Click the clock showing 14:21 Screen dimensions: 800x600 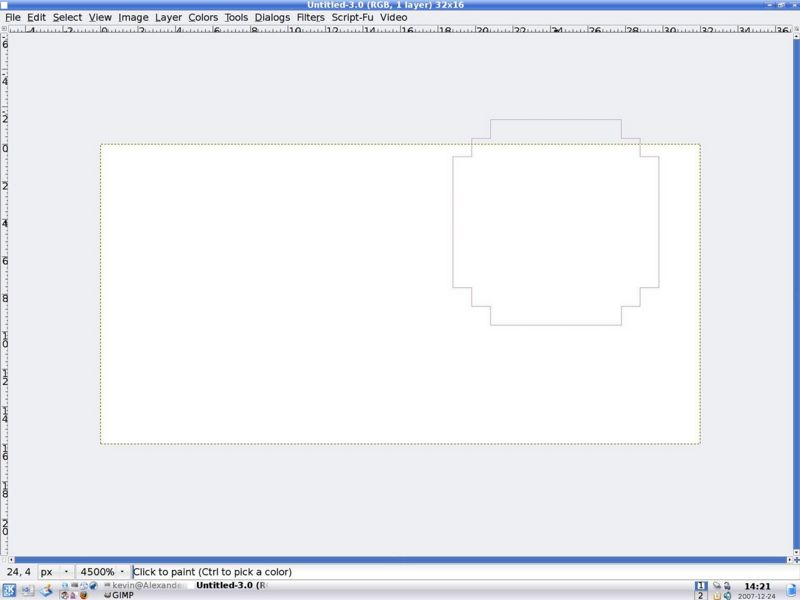757,586
